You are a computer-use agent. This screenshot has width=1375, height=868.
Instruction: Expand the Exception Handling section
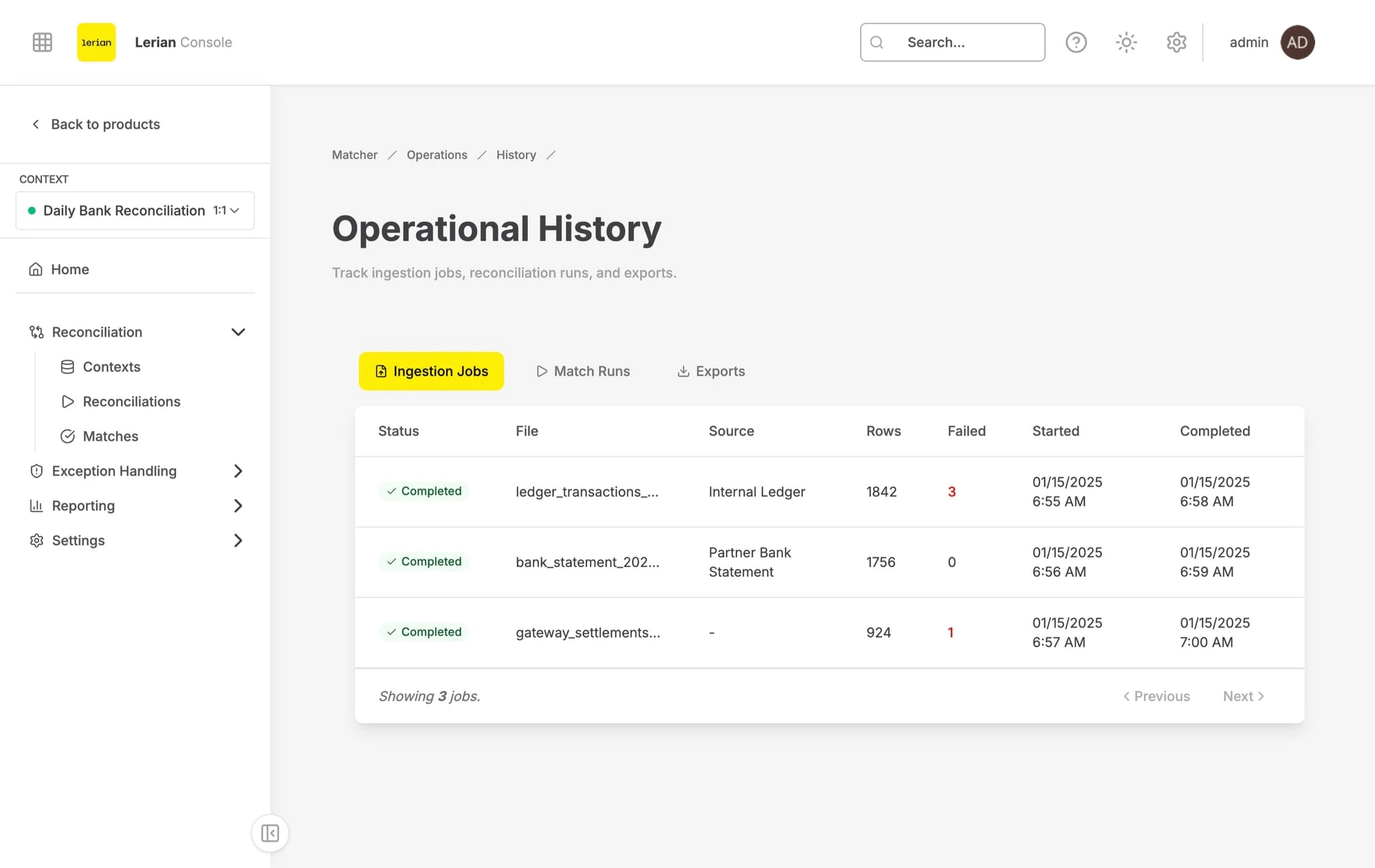click(238, 471)
